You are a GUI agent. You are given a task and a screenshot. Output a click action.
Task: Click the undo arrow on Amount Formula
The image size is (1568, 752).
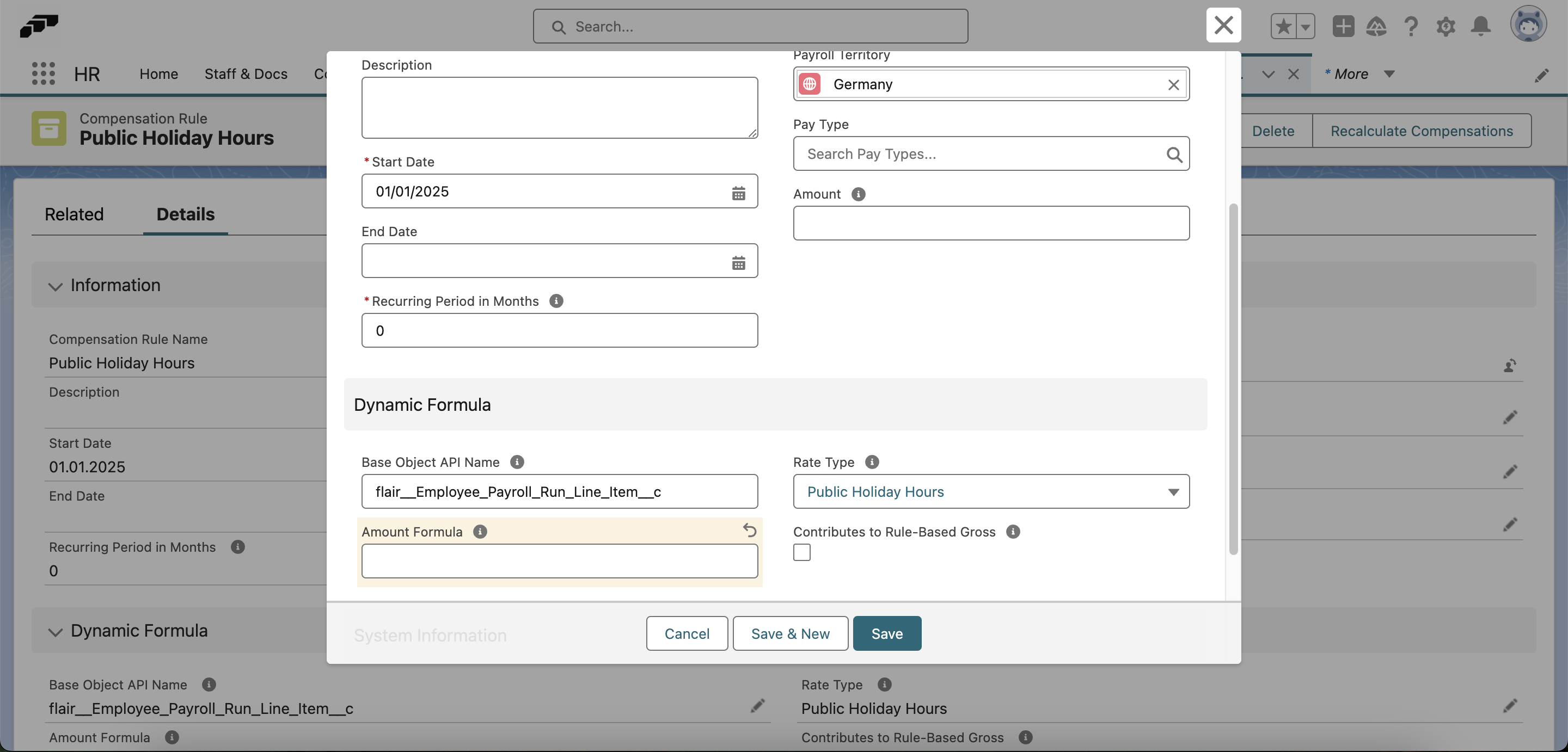click(x=749, y=531)
